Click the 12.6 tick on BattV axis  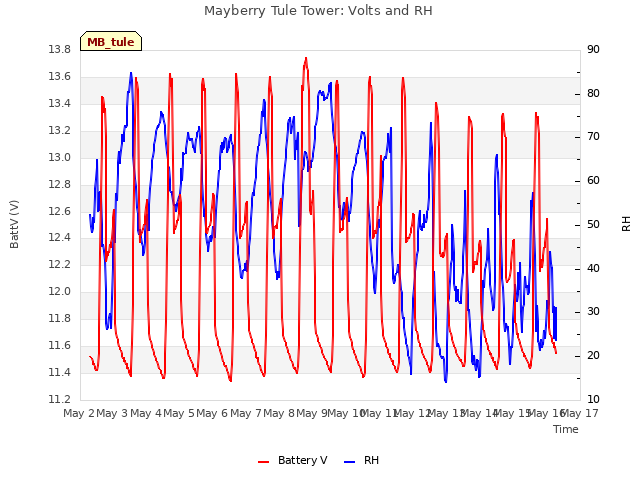pos(60,211)
